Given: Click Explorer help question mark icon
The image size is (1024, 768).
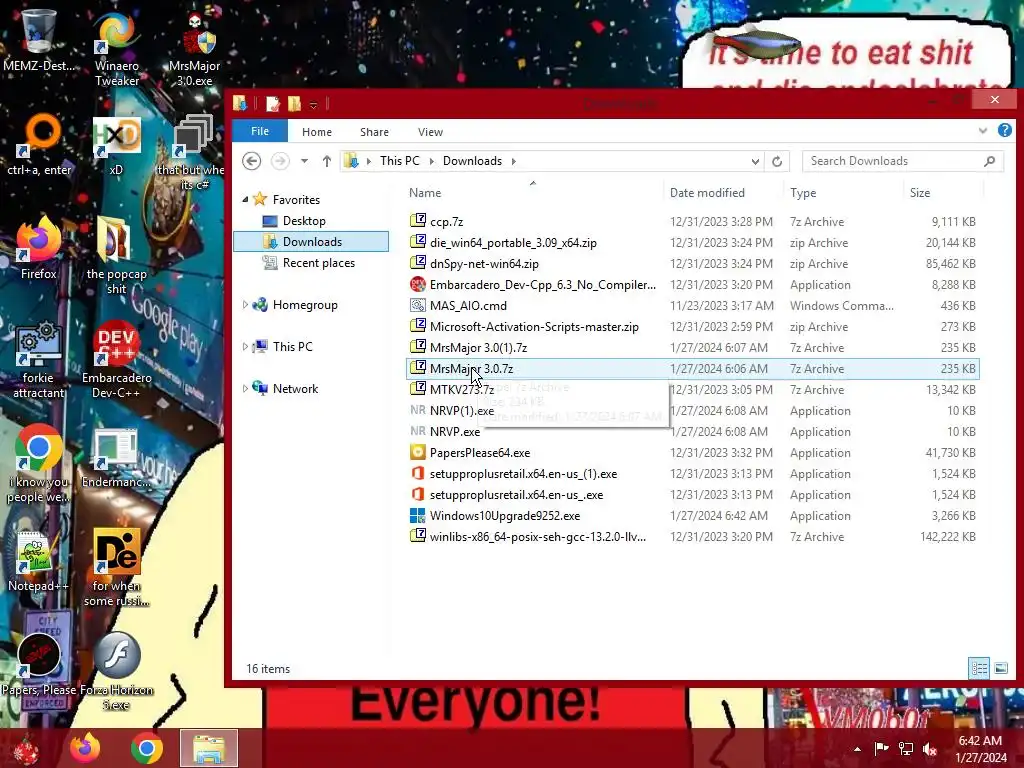Looking at the screenshot, I should point(1004,131).
